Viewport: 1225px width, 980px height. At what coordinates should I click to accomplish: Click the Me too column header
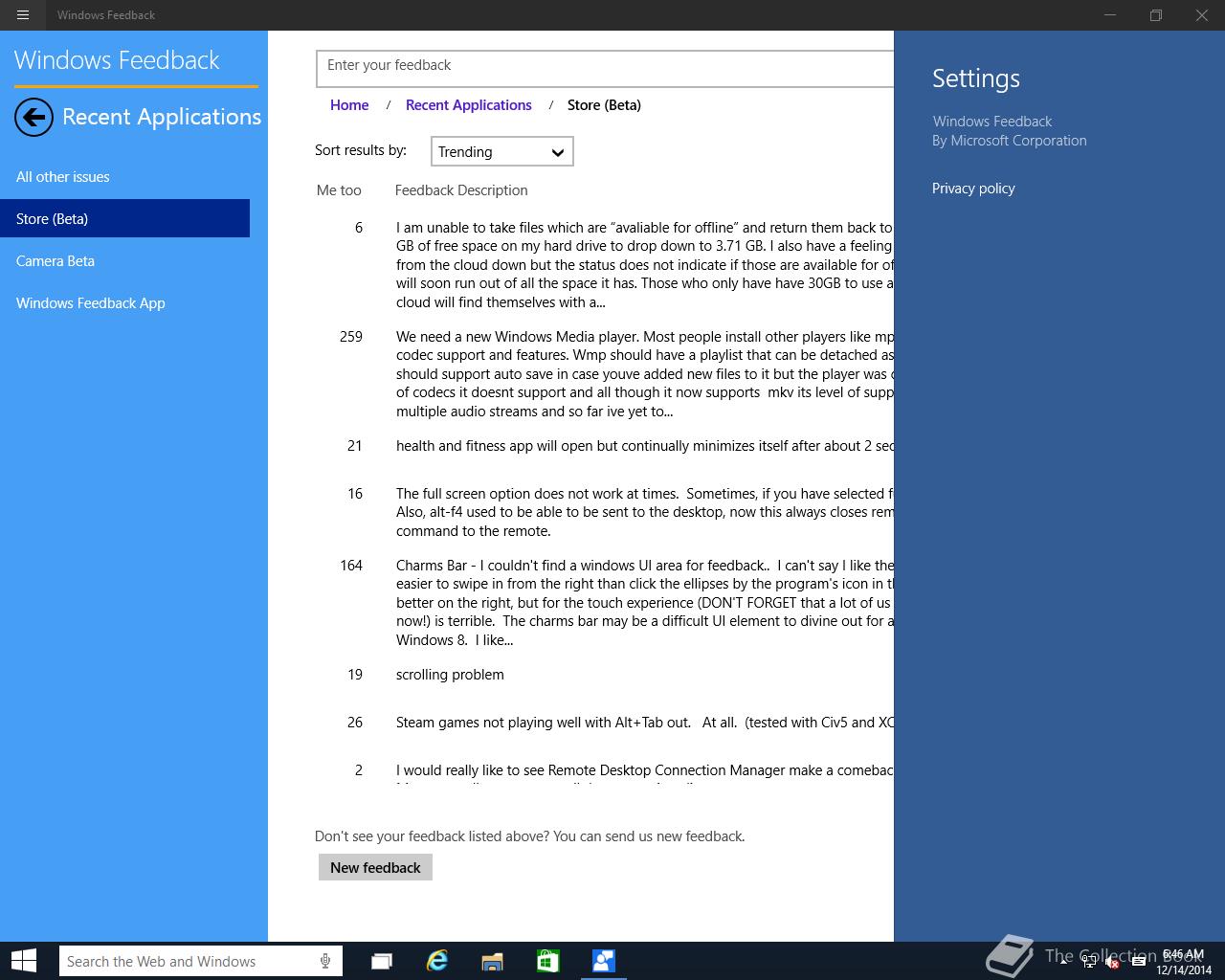coord(339,190)
